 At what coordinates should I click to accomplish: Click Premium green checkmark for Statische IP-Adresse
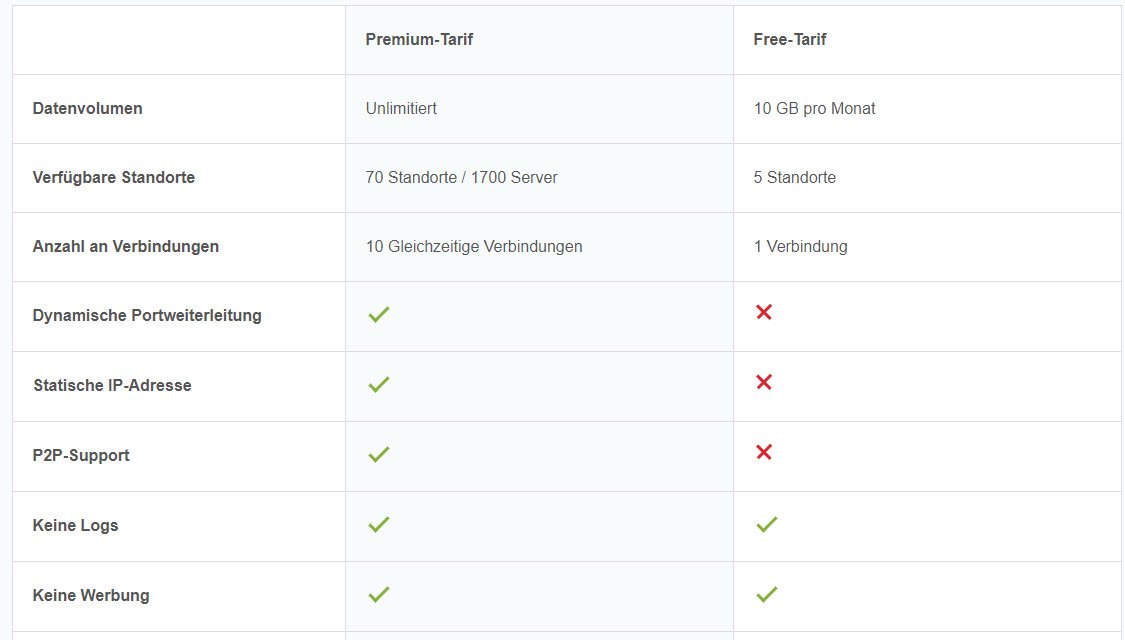378,384
